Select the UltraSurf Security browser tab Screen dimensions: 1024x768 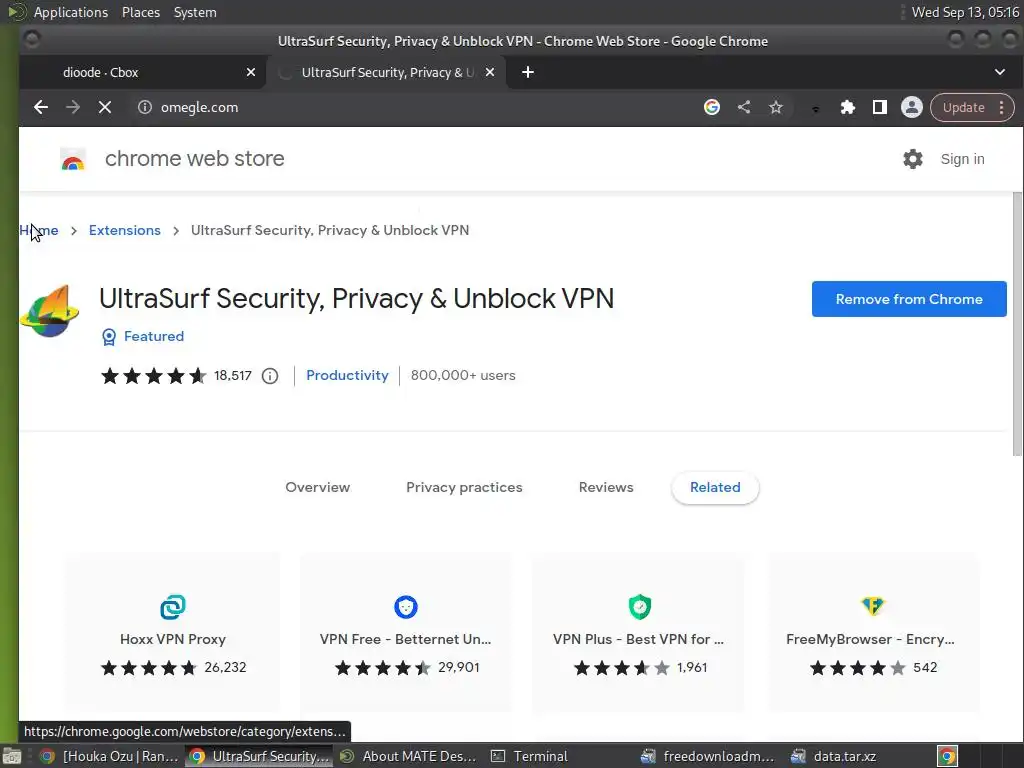pyautogui.click(x=388, y=72)
